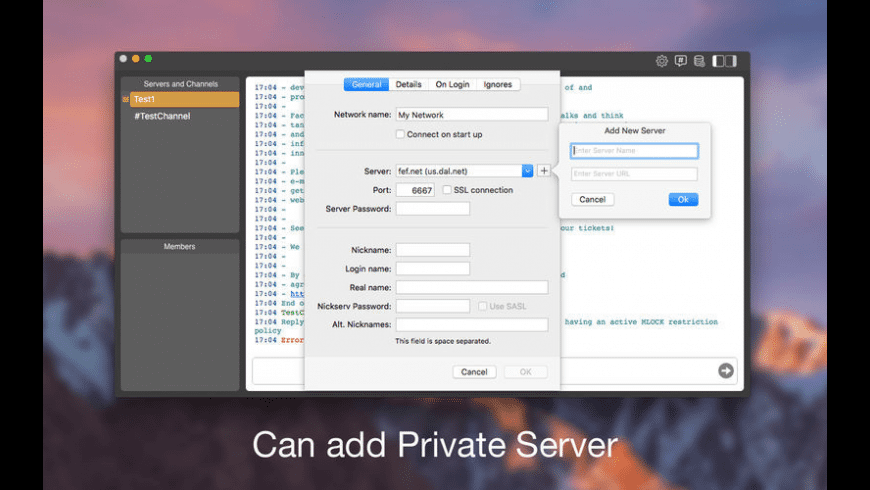Open the settings gear in the toolbar

(661, 61)
